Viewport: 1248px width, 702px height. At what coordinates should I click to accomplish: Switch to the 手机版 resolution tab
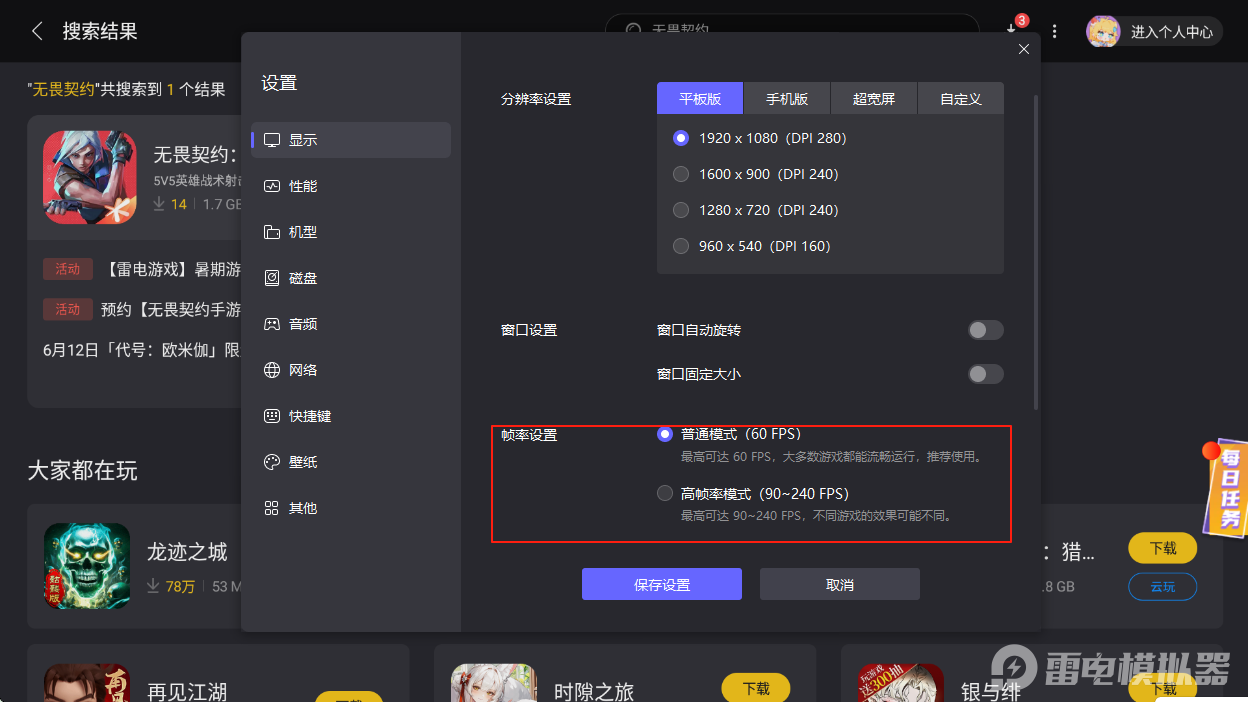pyautogui.click(x=786, y=98)
